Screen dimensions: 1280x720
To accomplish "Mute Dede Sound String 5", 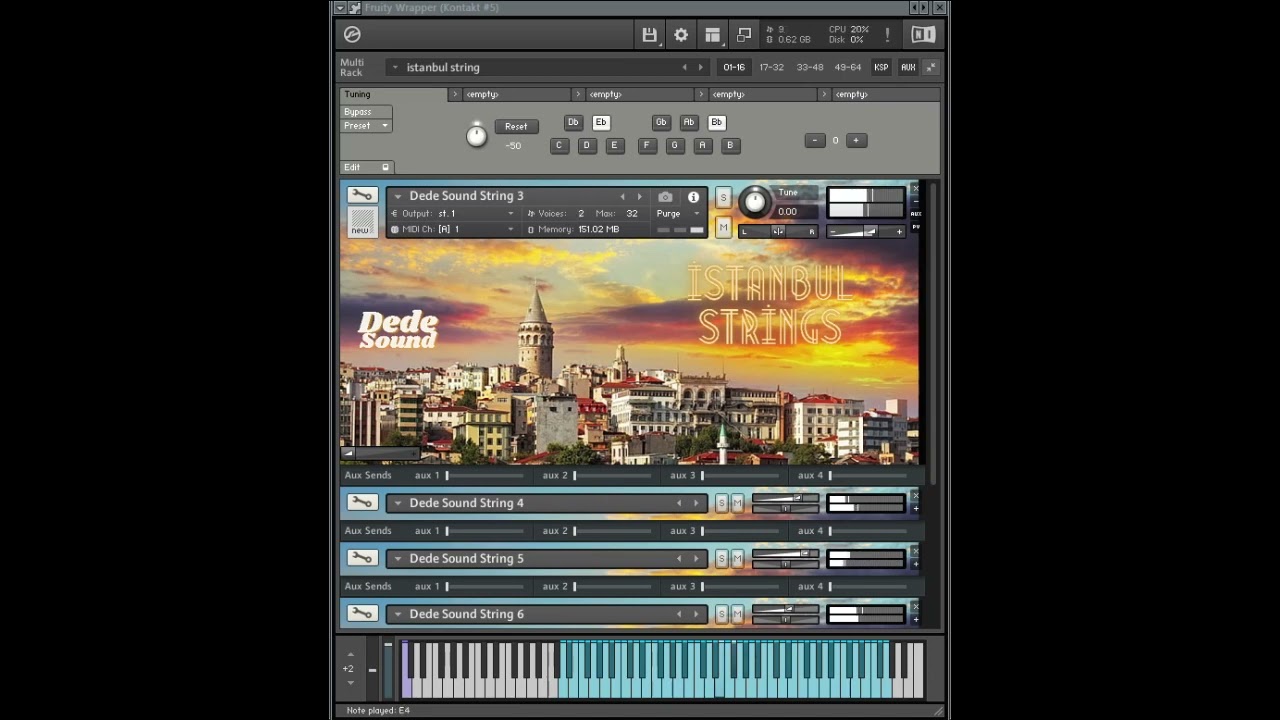I will click(x=737, y=559).
